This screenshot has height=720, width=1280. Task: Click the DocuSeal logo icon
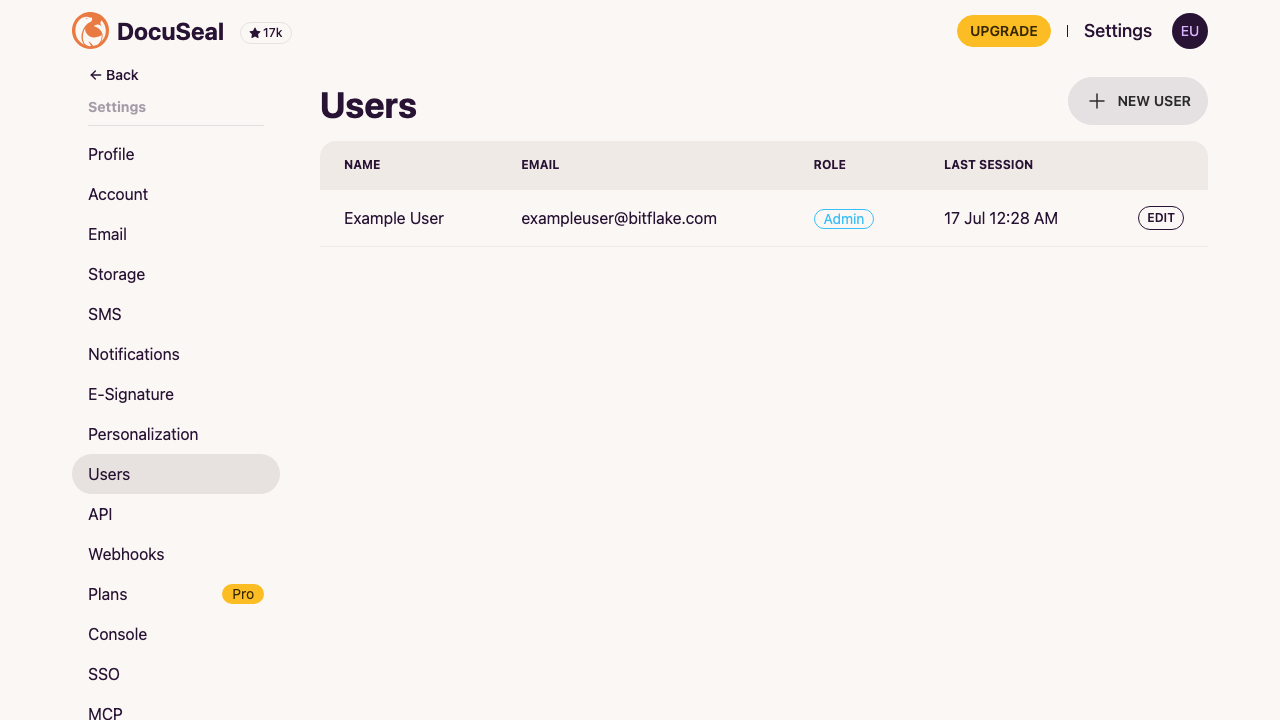90,31
